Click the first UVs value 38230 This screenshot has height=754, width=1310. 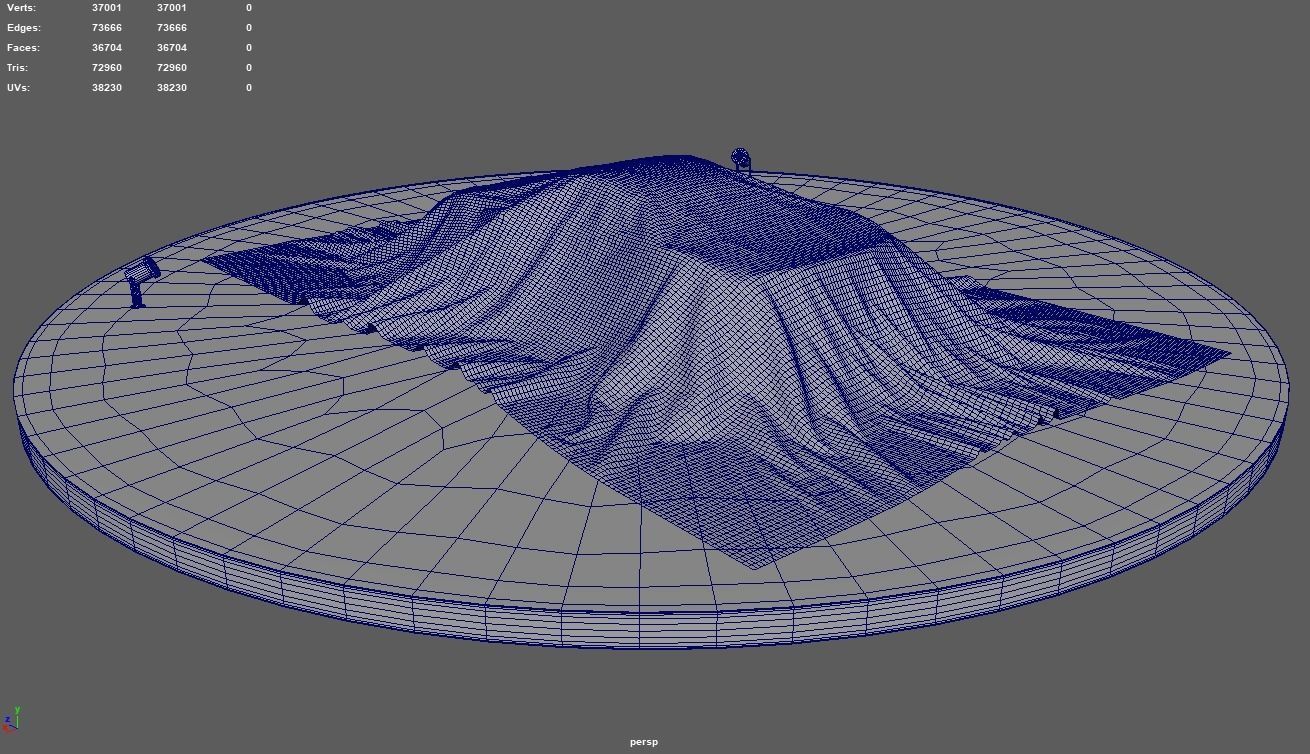[x=107, y=88]
